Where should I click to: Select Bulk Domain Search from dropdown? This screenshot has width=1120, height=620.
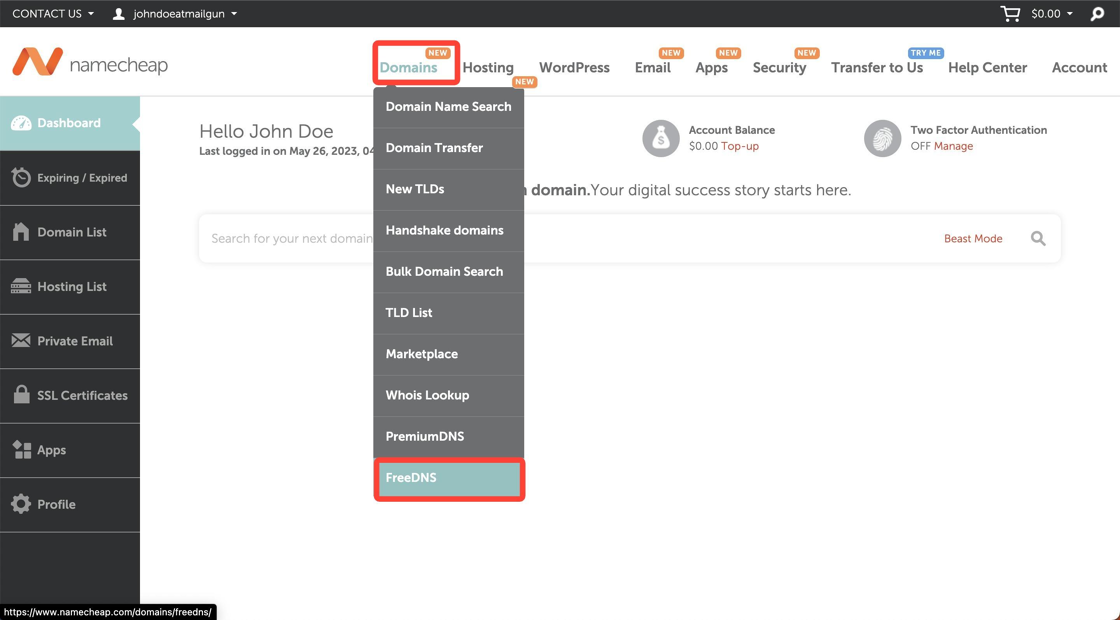point(449,272)
